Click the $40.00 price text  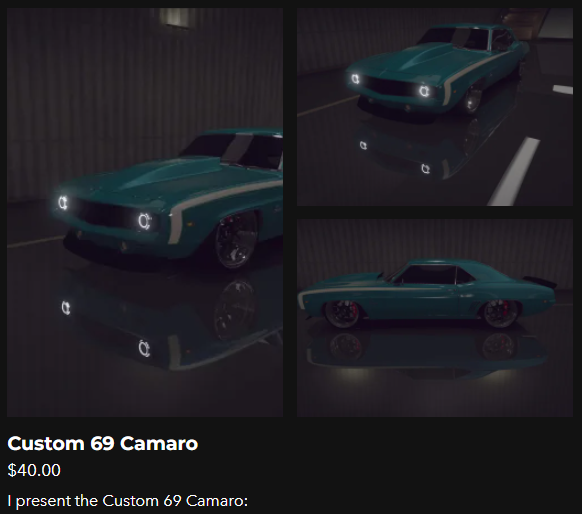pyautogui.click(x=34, y=470)
